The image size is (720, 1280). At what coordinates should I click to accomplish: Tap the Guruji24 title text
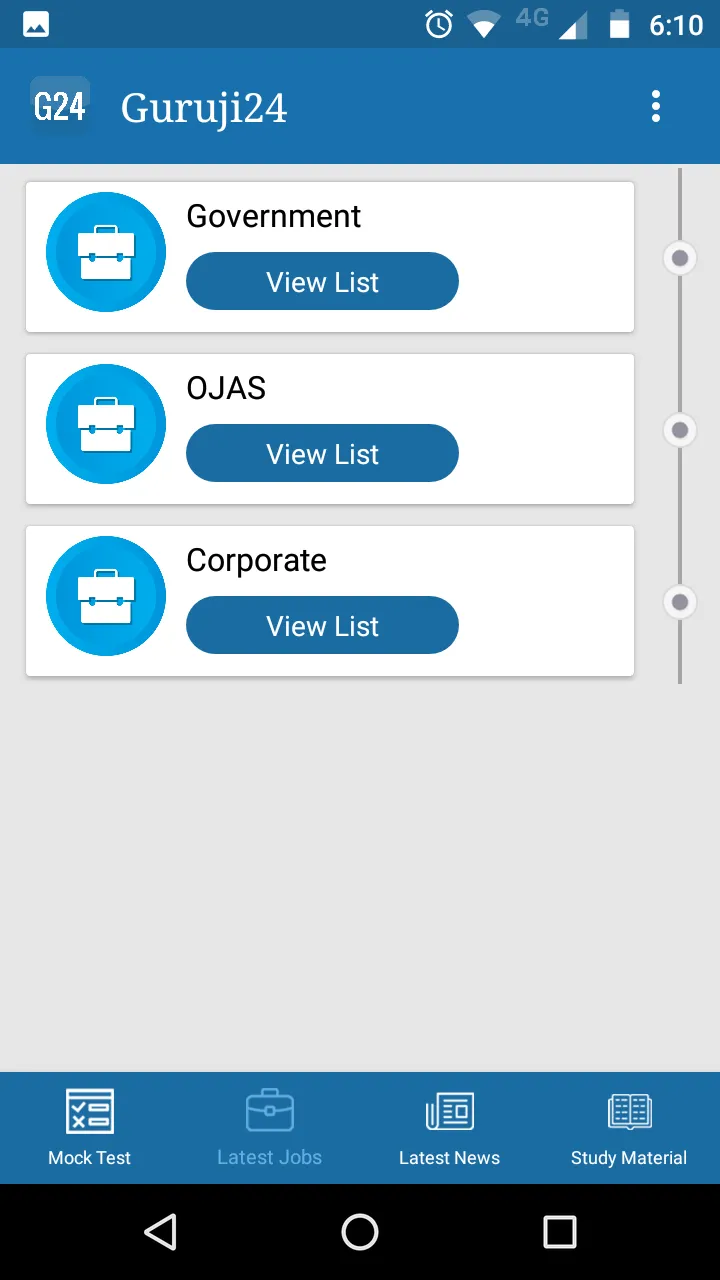(204, 108)
